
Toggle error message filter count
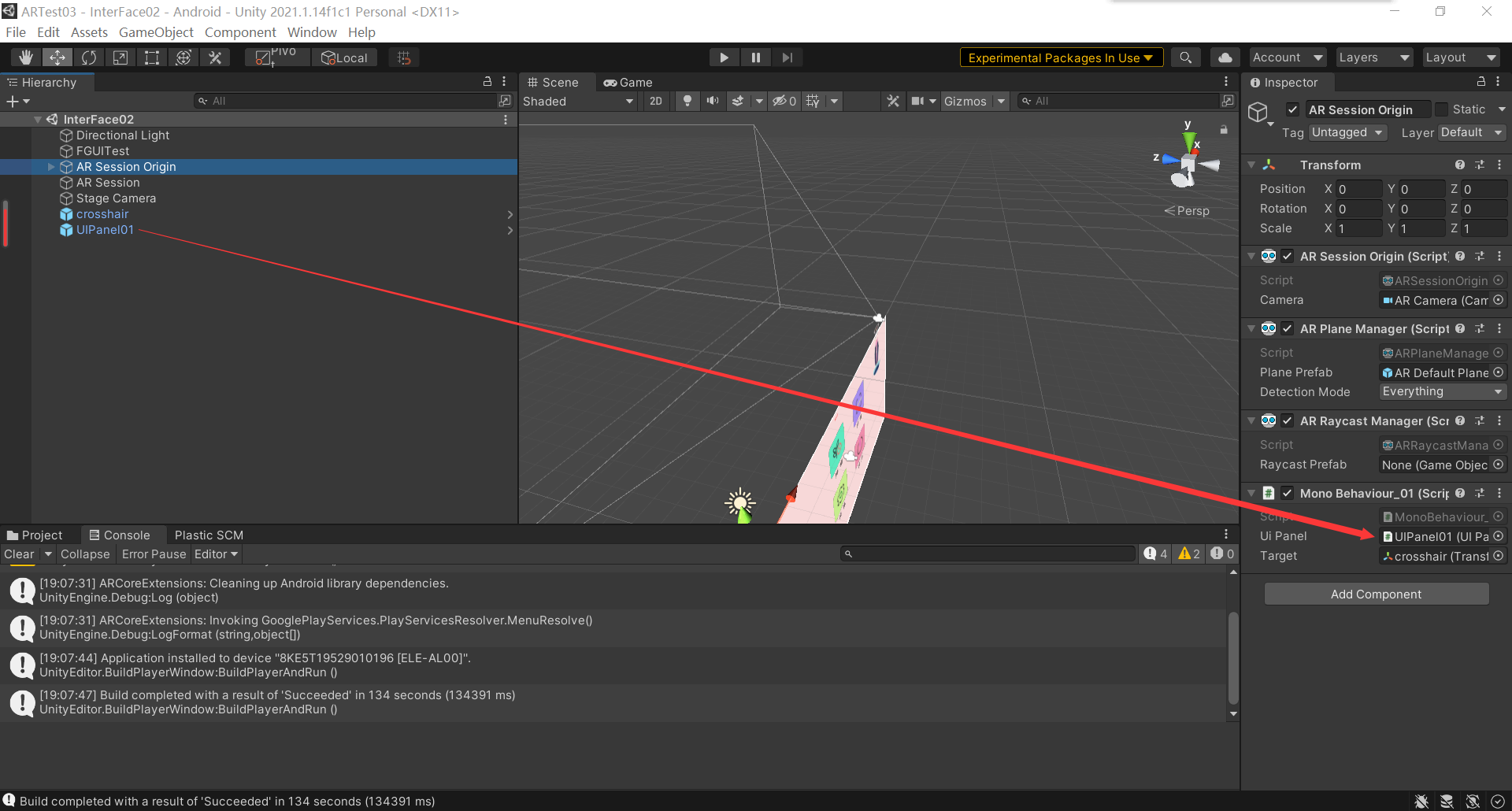point(1223,554)
